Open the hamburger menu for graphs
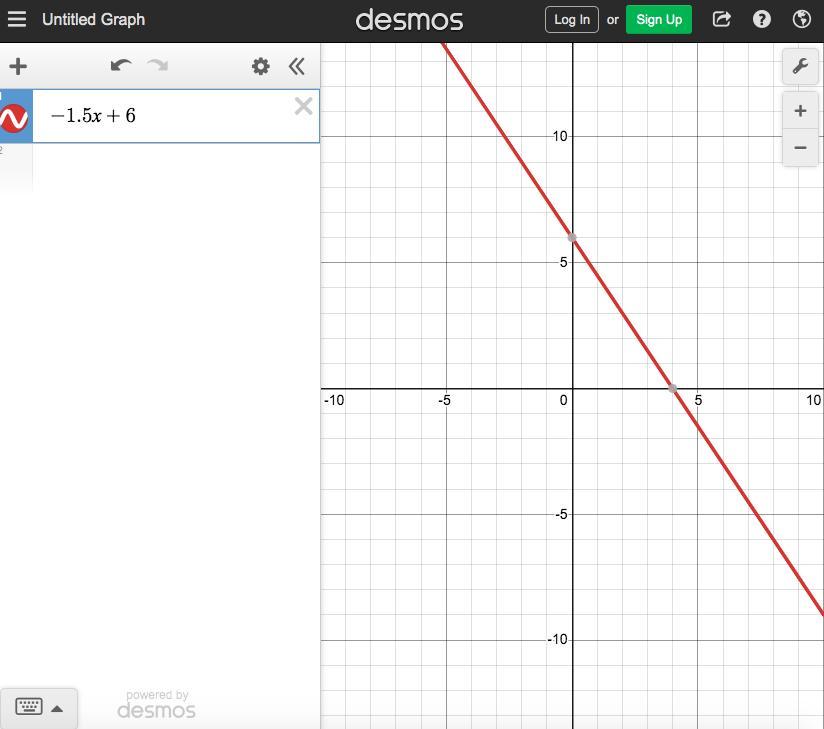The width and height of the screenshot is (824, 729). click(17, 19)
